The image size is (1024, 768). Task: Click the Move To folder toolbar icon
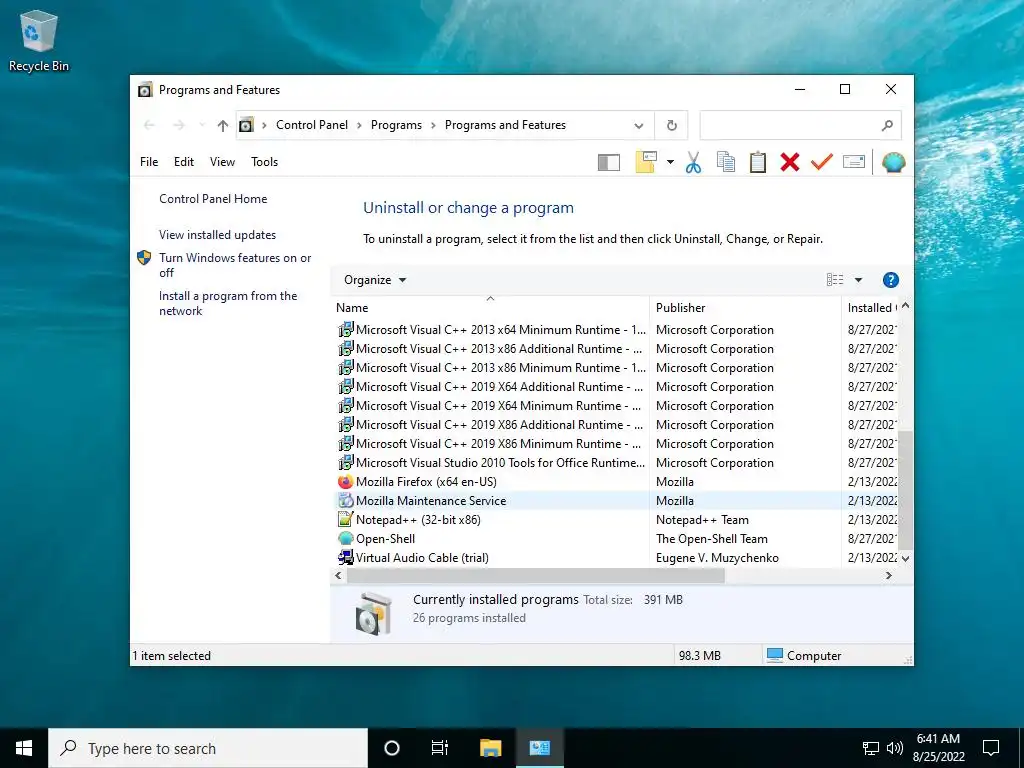tap(646, 162)
